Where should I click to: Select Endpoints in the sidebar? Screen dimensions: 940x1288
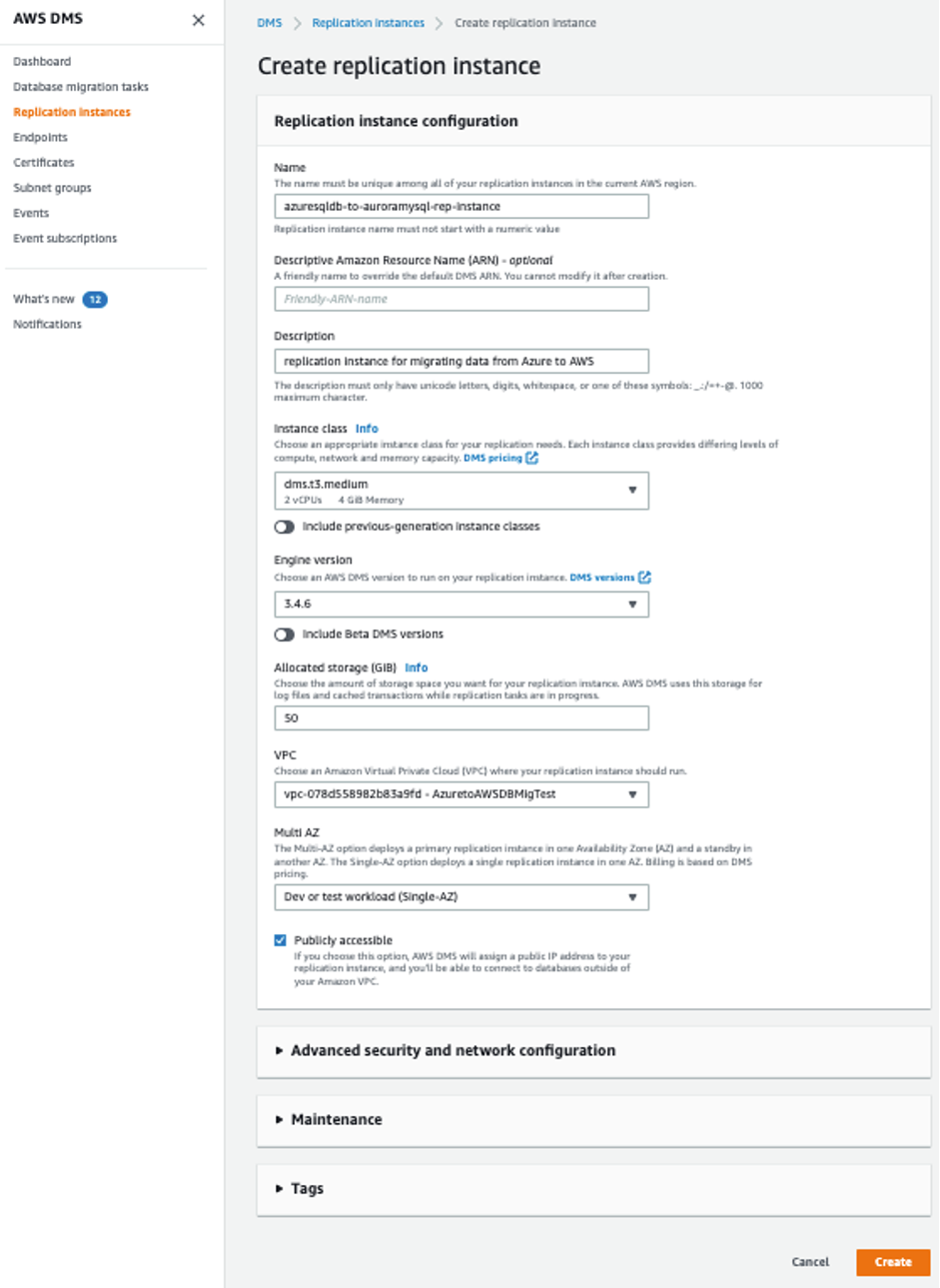click(x=40, y=137)
